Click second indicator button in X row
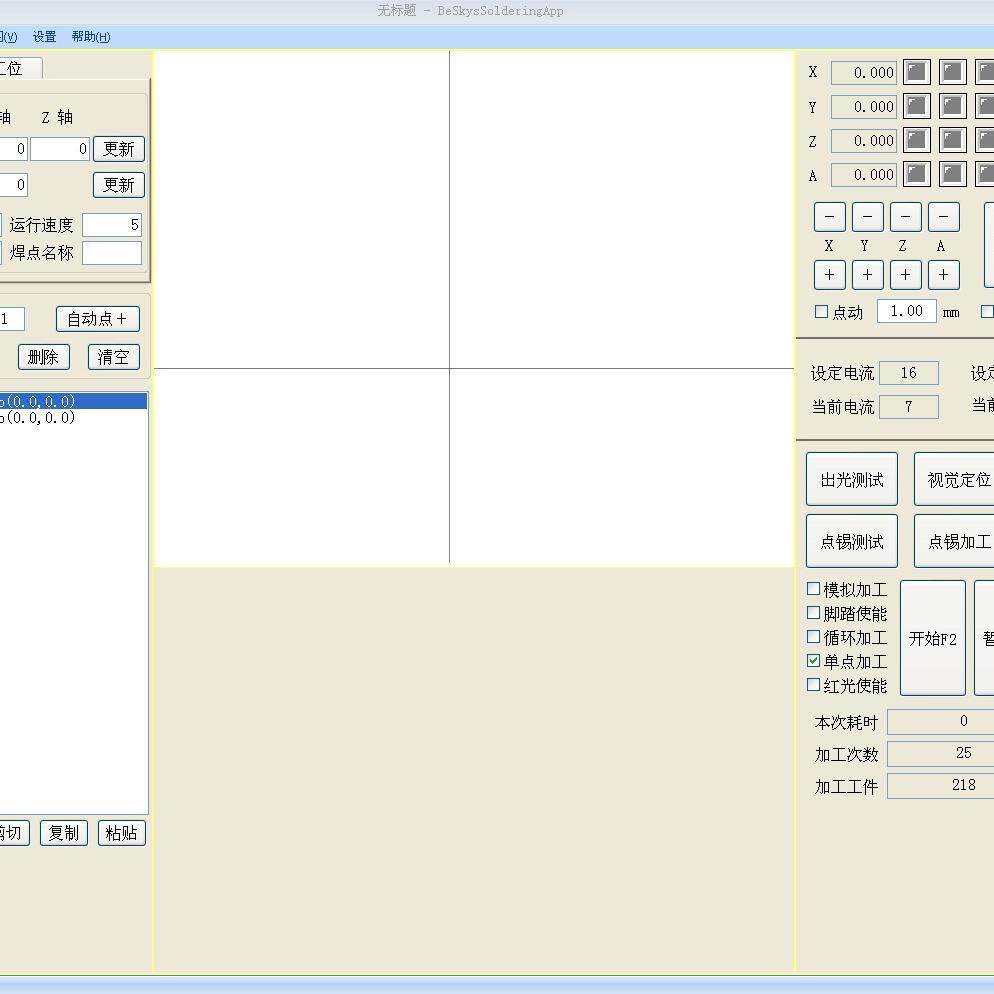 coord(952,72)
